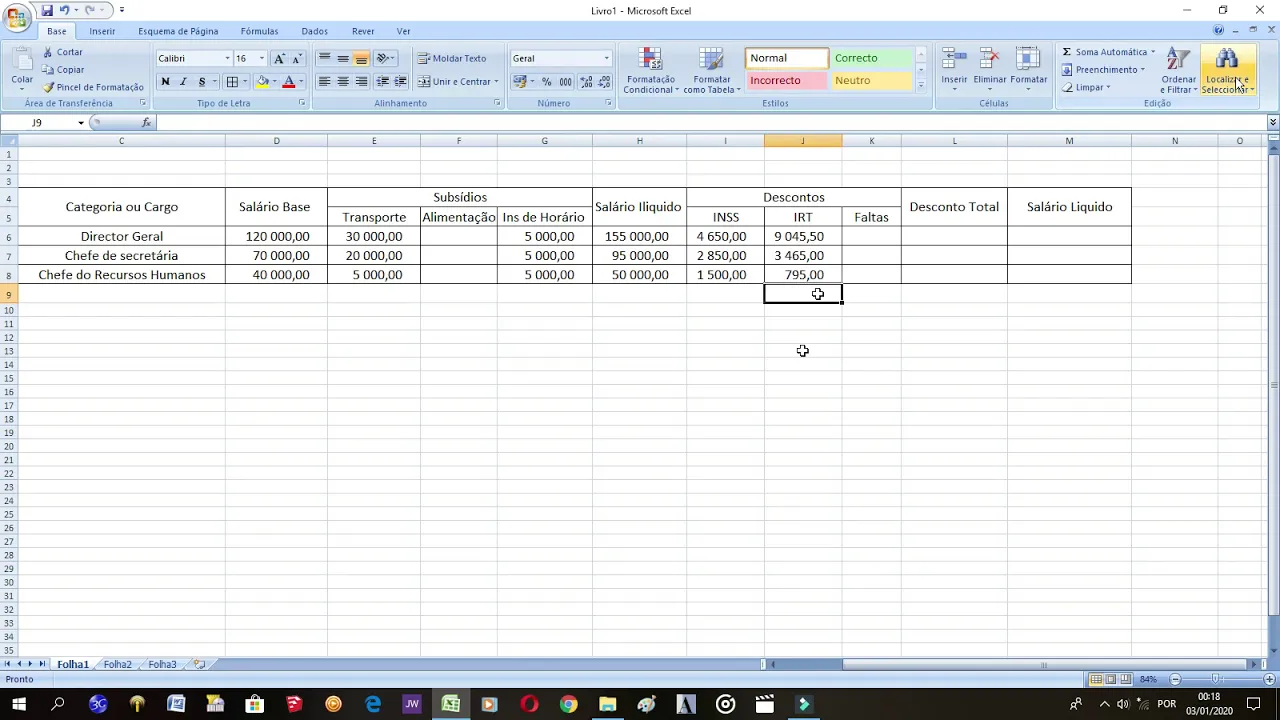The height and width of the screenshot is (720, 1280).
Task: Align cell text right
Action: click(361, 82)
